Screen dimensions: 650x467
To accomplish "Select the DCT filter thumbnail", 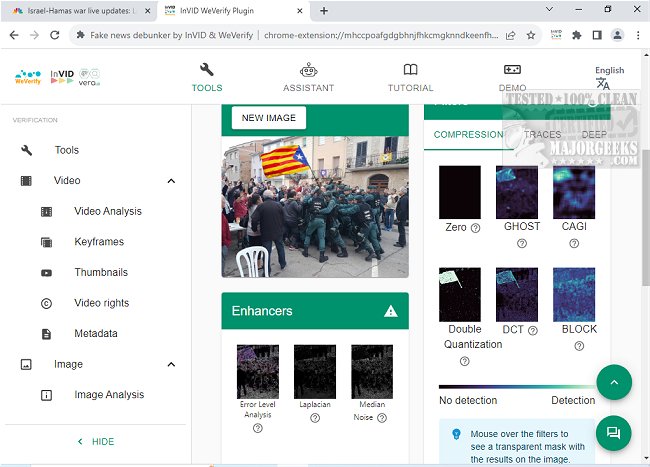I will click(517, 295).
